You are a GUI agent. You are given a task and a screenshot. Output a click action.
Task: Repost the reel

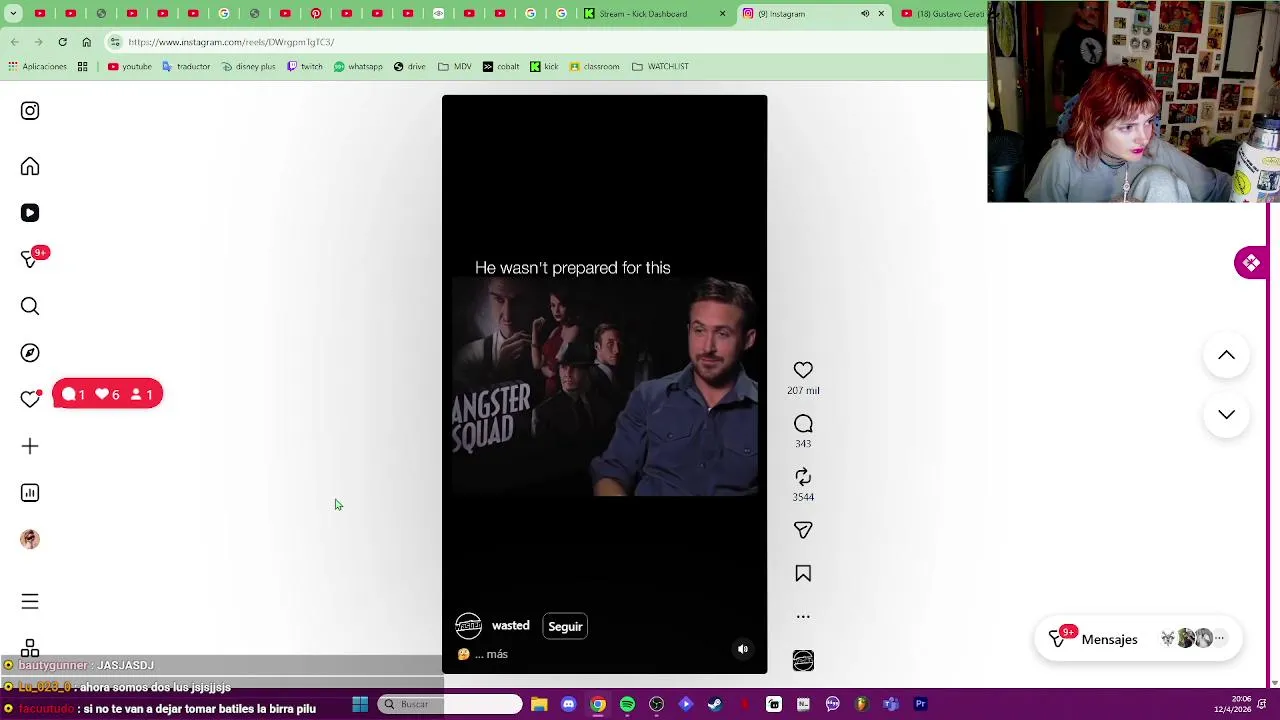tap(803, 477)
